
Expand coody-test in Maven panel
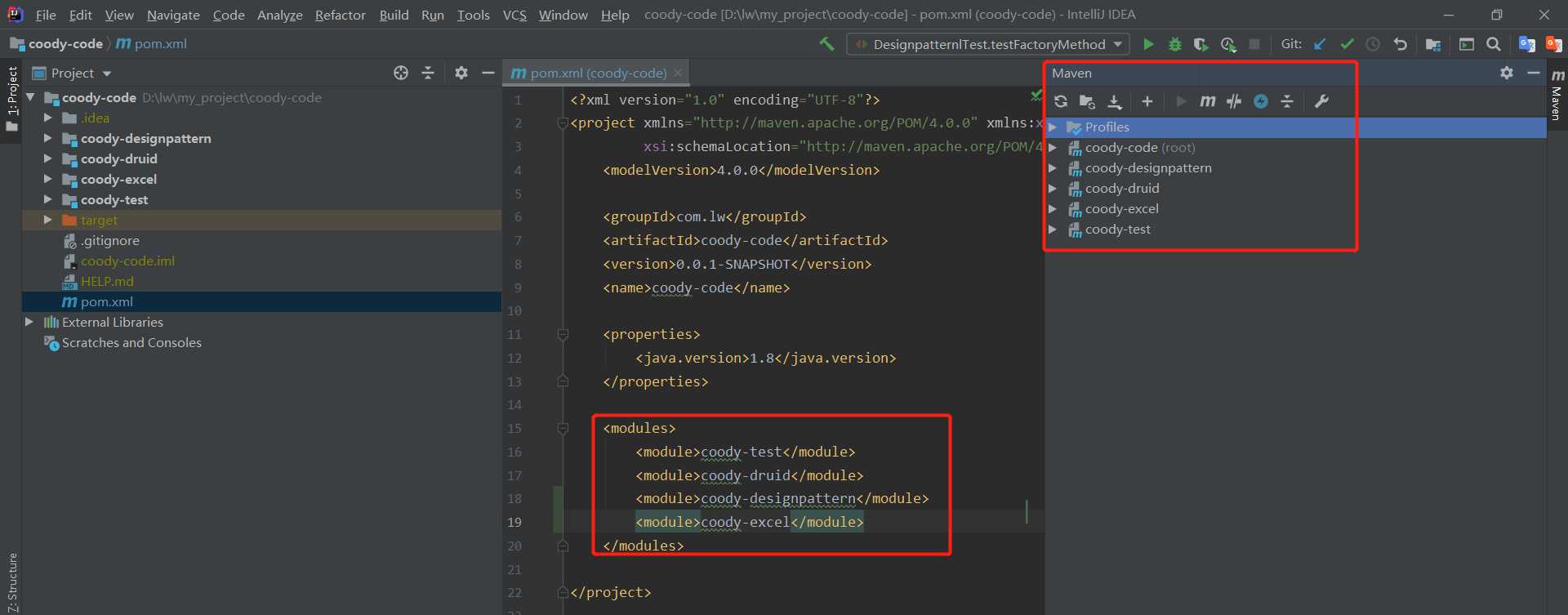pos(1053,230)
